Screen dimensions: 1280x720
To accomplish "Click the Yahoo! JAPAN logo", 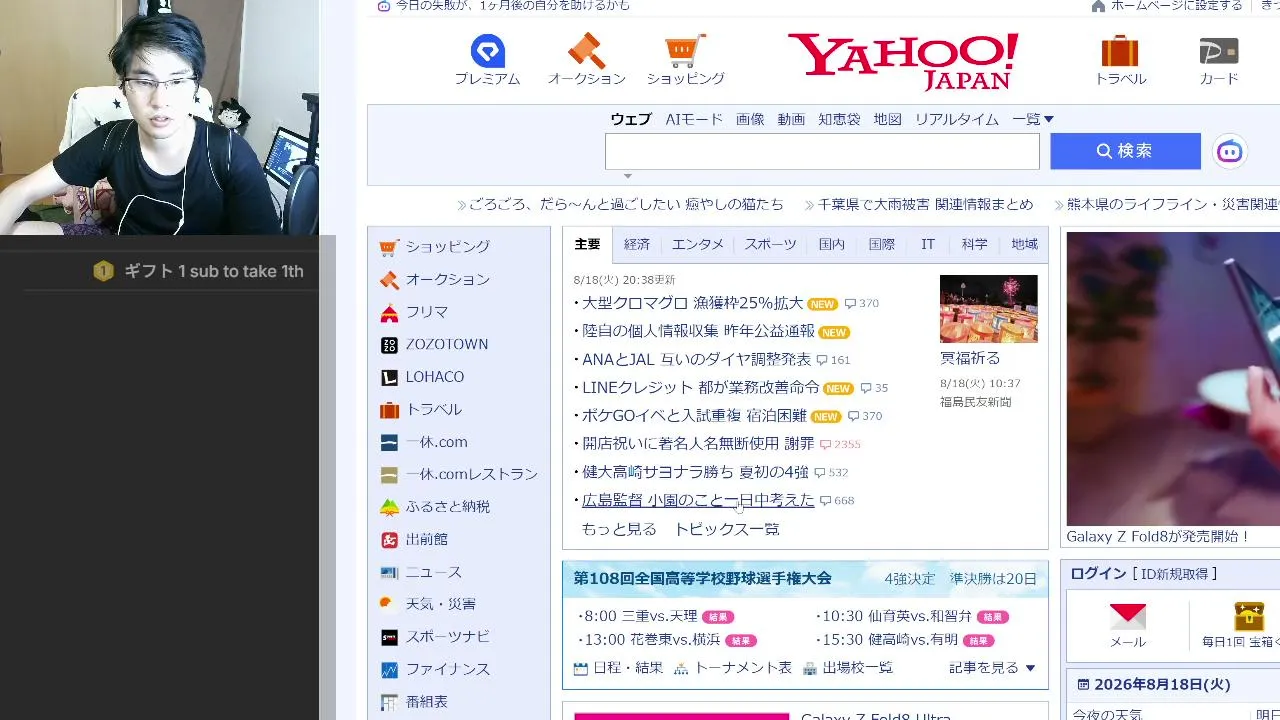I will (903, 61).
